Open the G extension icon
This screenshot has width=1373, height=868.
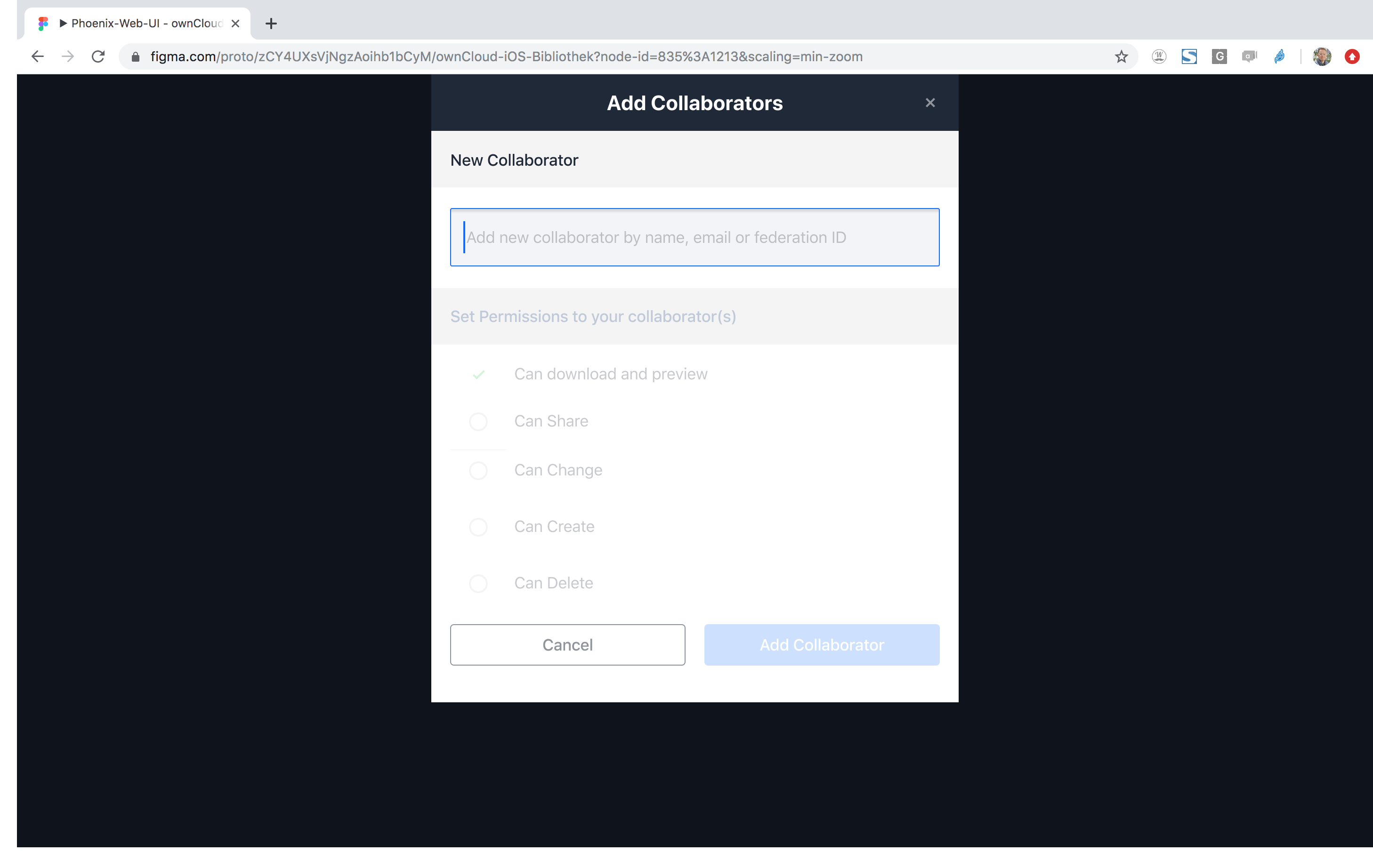click(1219, 56)
